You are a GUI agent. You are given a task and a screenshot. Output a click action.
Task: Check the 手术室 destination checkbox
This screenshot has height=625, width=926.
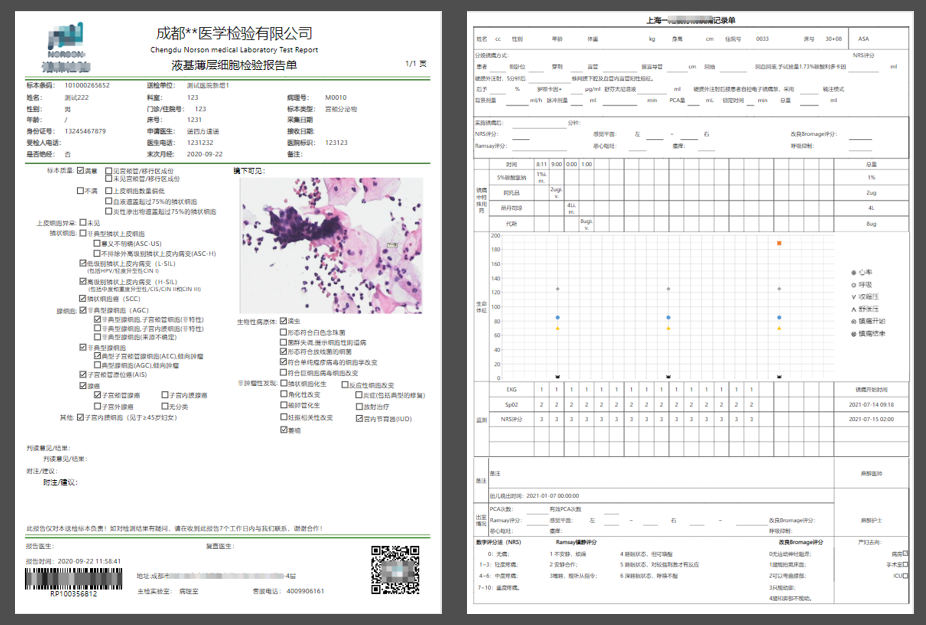(x=905, y=564)
